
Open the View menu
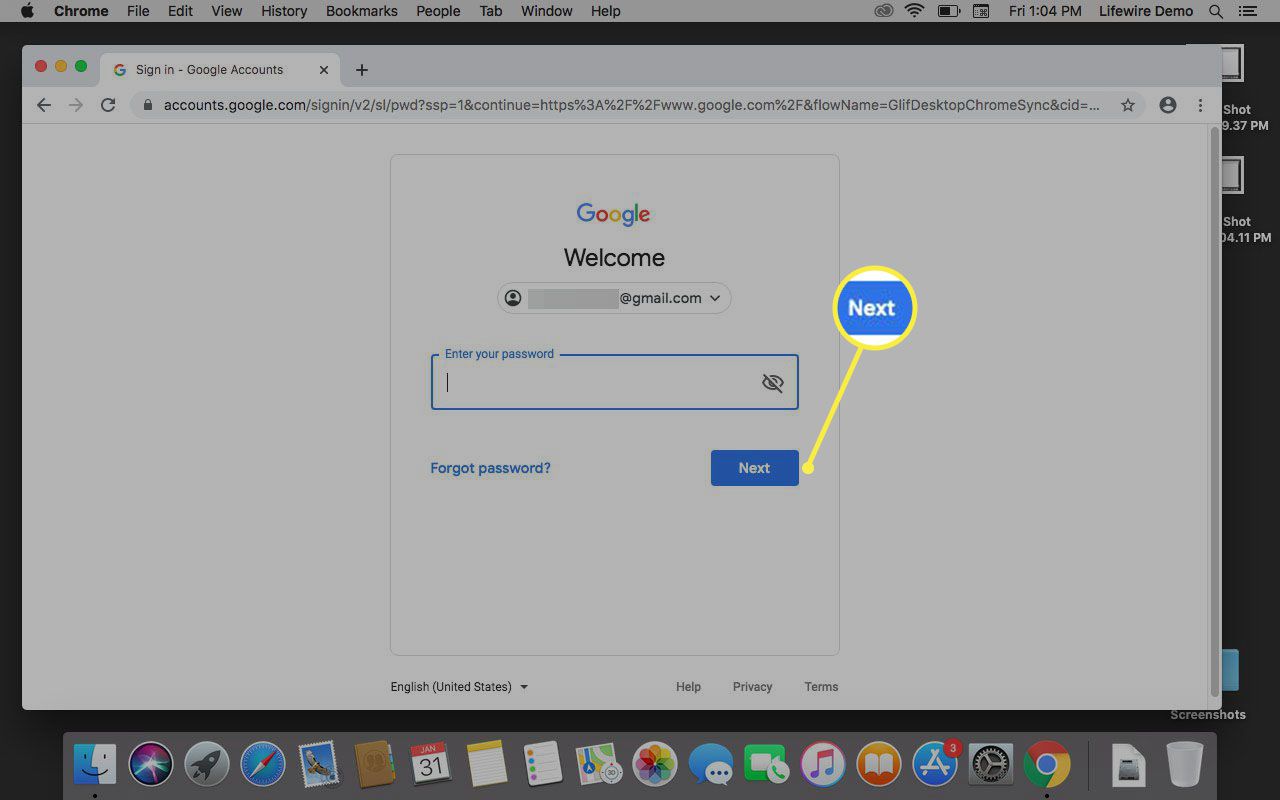(227, 11)
